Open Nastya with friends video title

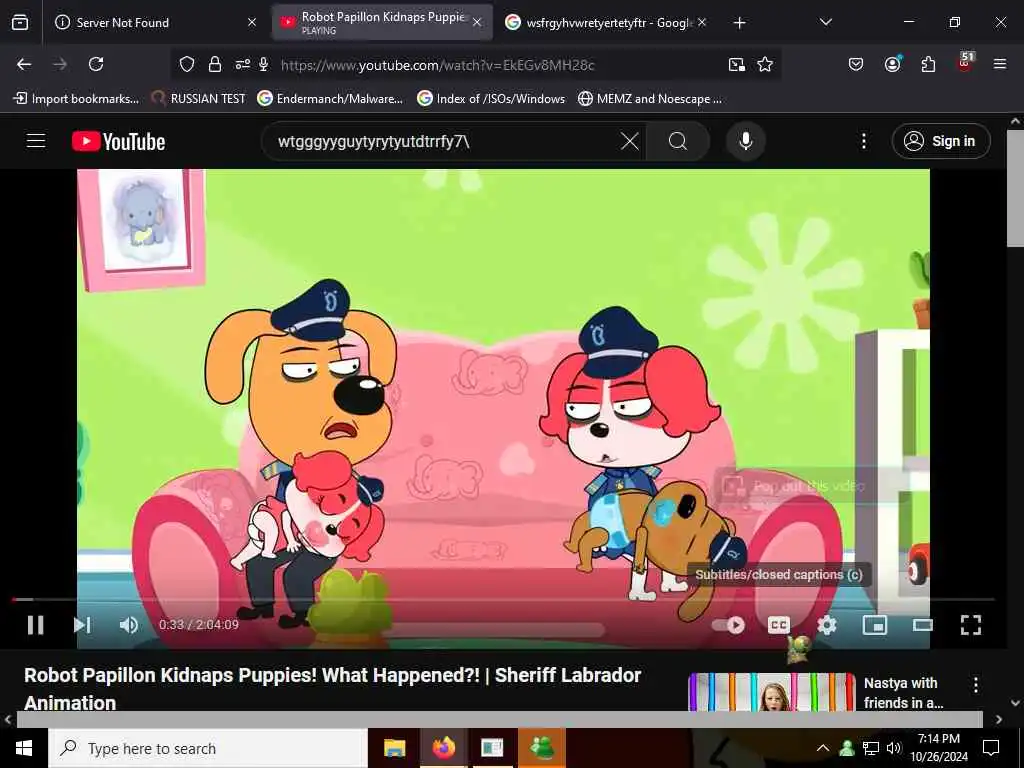(903, 693)
